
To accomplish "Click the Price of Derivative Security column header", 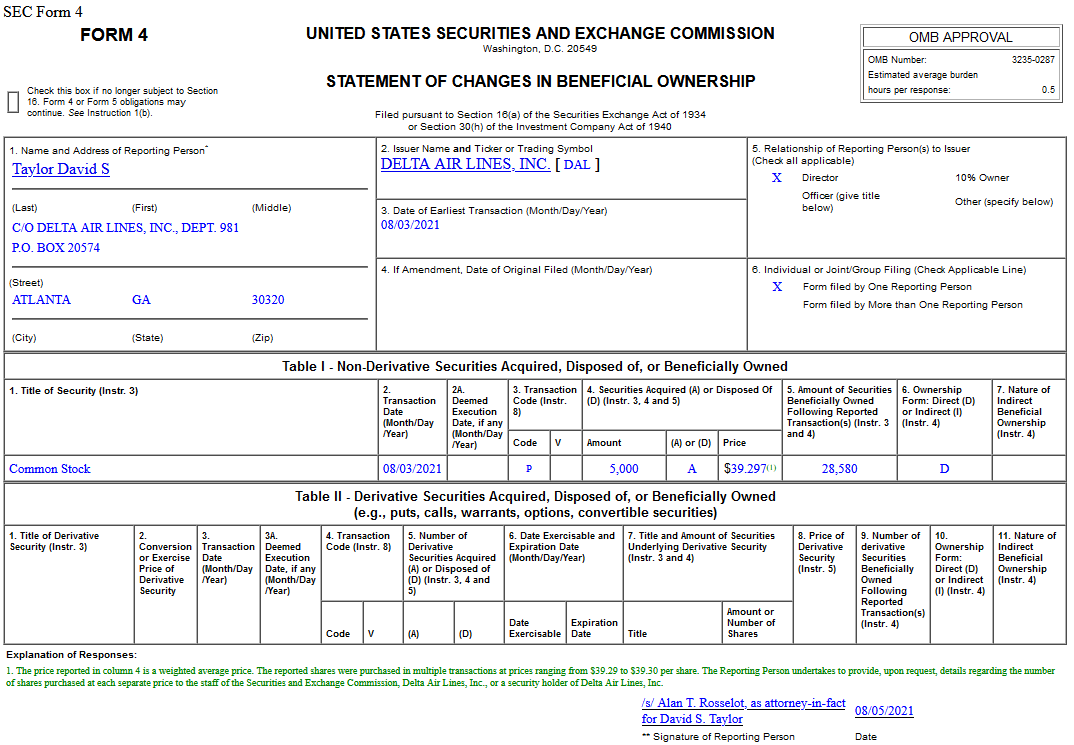I will pos(821,552).
